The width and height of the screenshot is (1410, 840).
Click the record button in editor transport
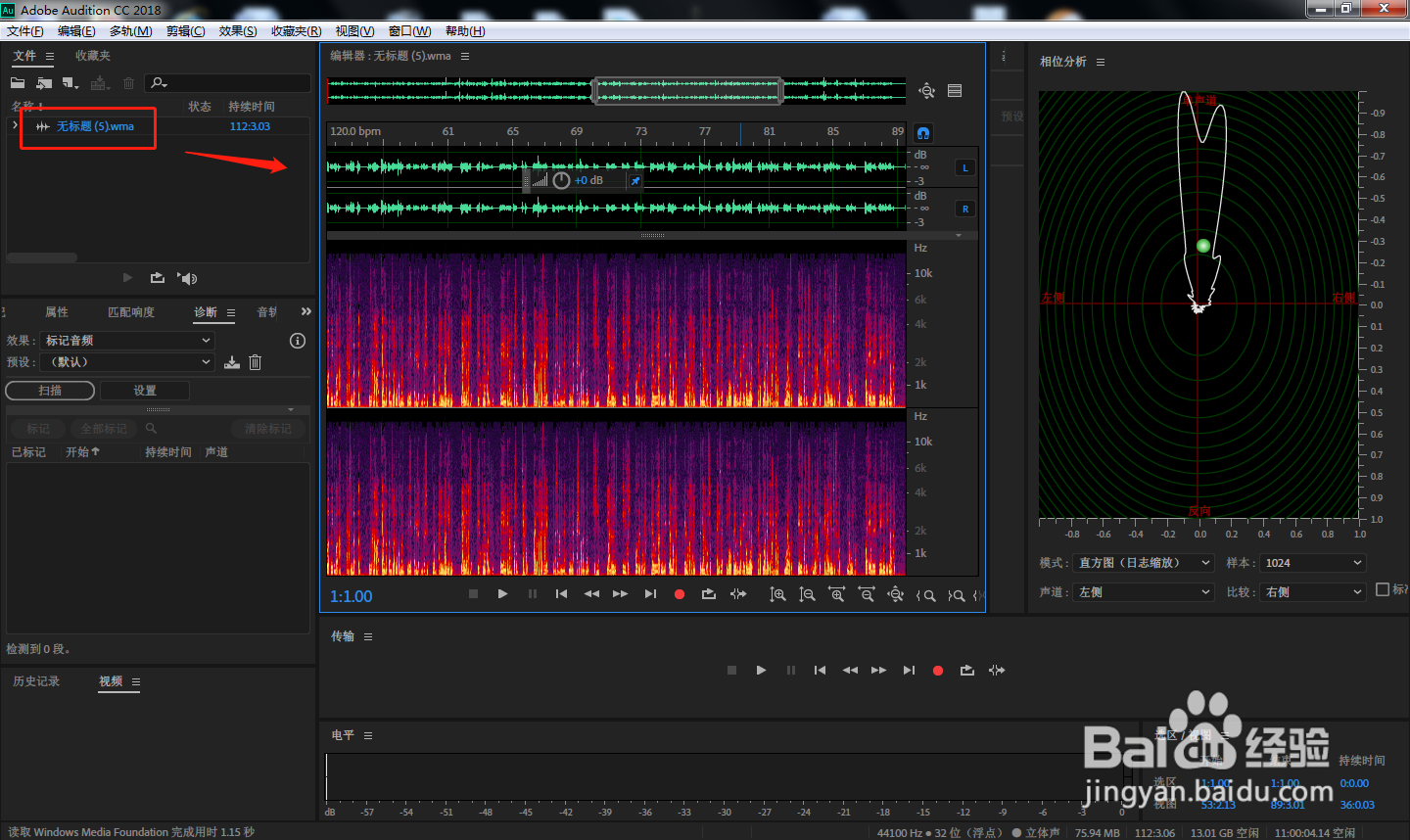pos(680,594)
